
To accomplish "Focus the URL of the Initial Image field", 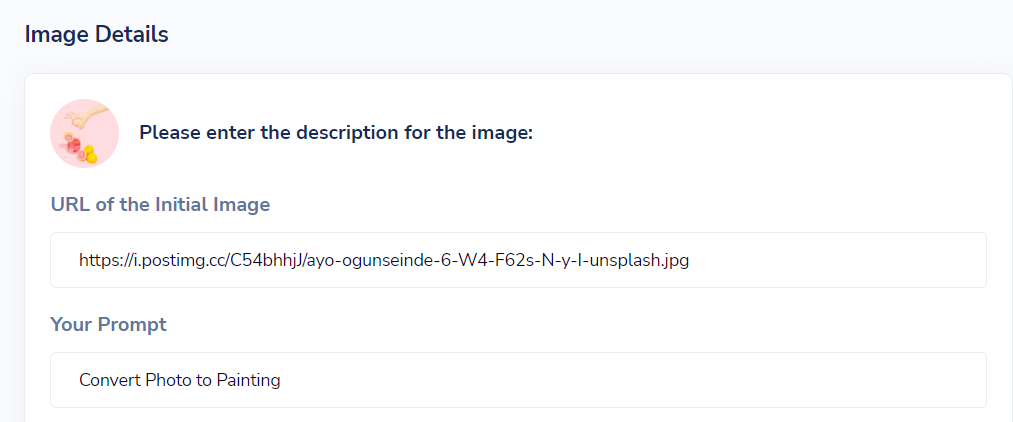I will point(518,260).
